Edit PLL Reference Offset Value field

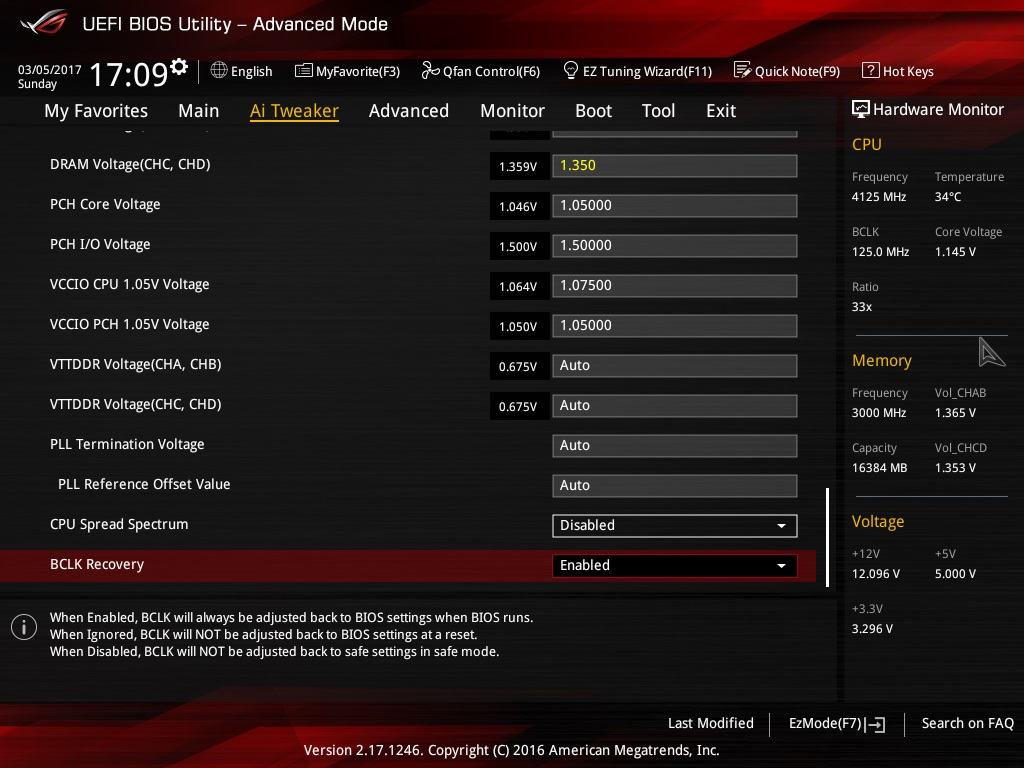(x=675, y=486)
